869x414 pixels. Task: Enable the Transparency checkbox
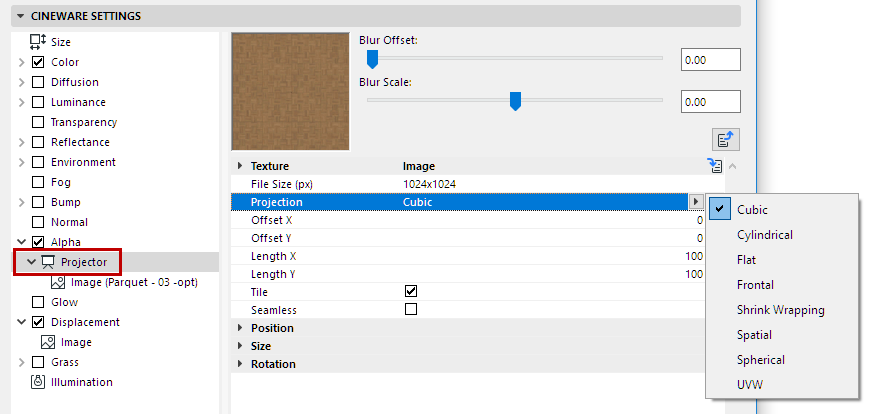click(x=38, y=122)
